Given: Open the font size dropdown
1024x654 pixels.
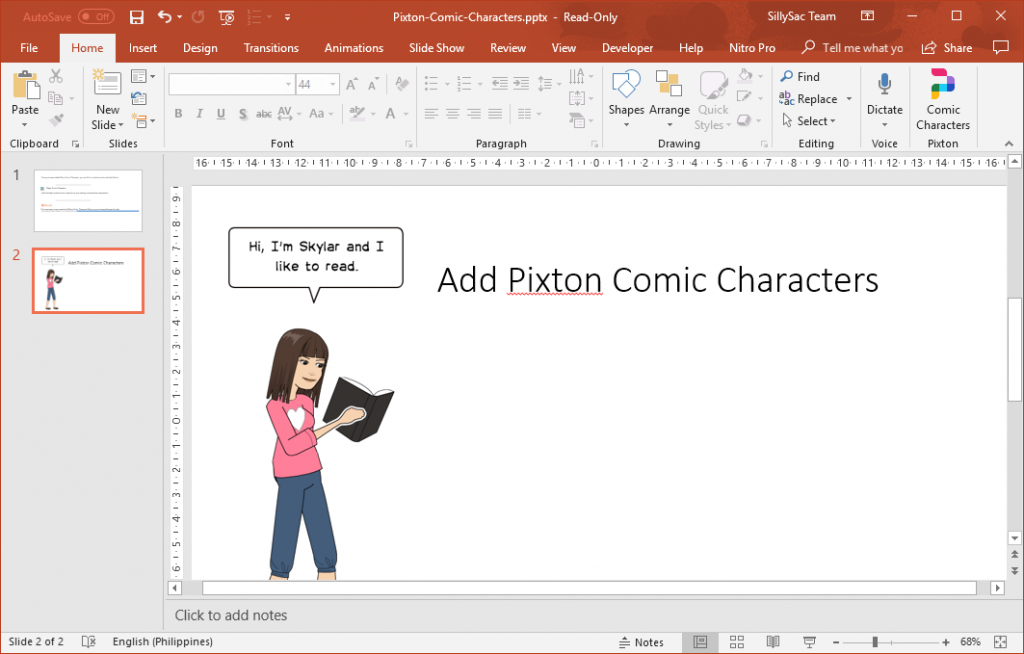Looking at the screenshot, I should click(331, 83).
